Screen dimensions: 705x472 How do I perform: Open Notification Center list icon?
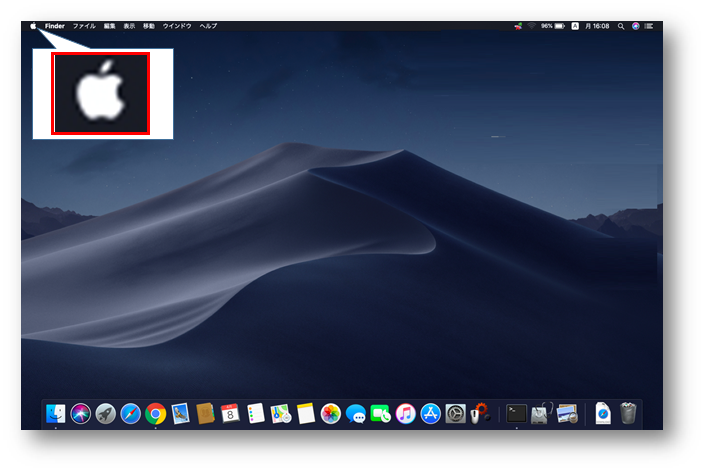(x=649, y=26)
